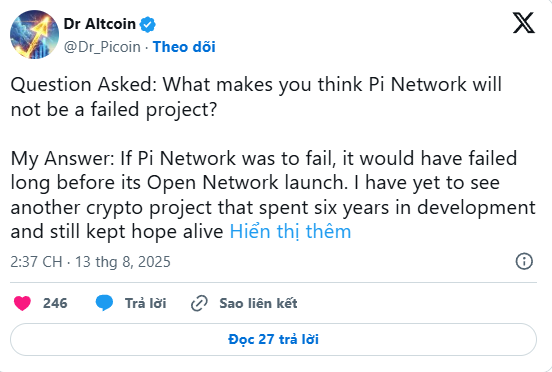Image resolution: width=552 pixels, height=372 pixels.
Task: Copy link via Sao liên kết label
Action: [x=258, y=303]
